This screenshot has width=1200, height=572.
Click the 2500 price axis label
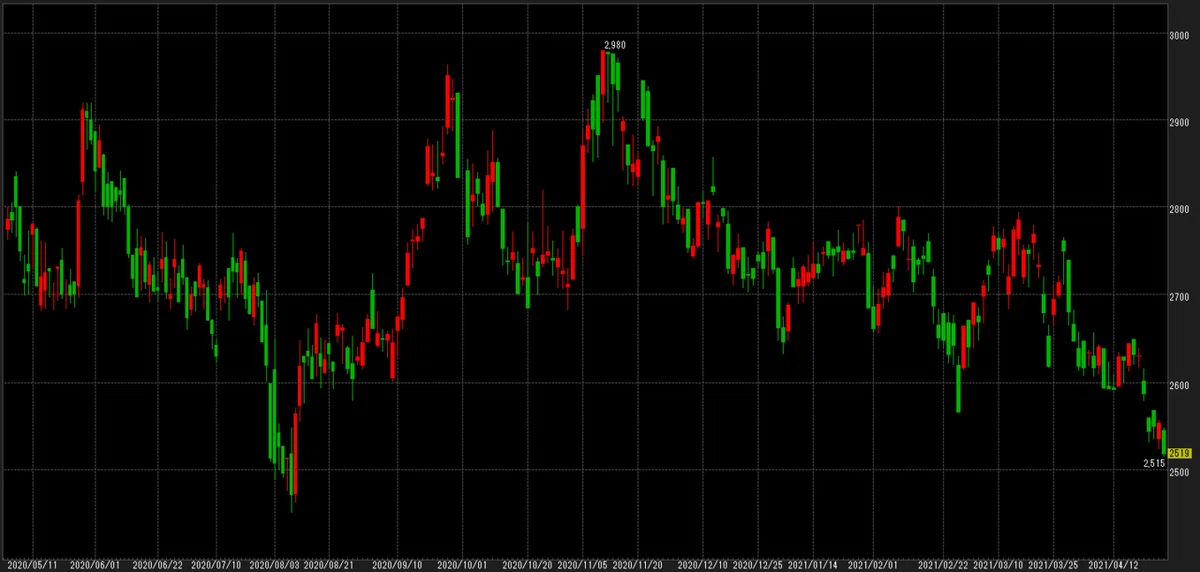pos(1179,472)
